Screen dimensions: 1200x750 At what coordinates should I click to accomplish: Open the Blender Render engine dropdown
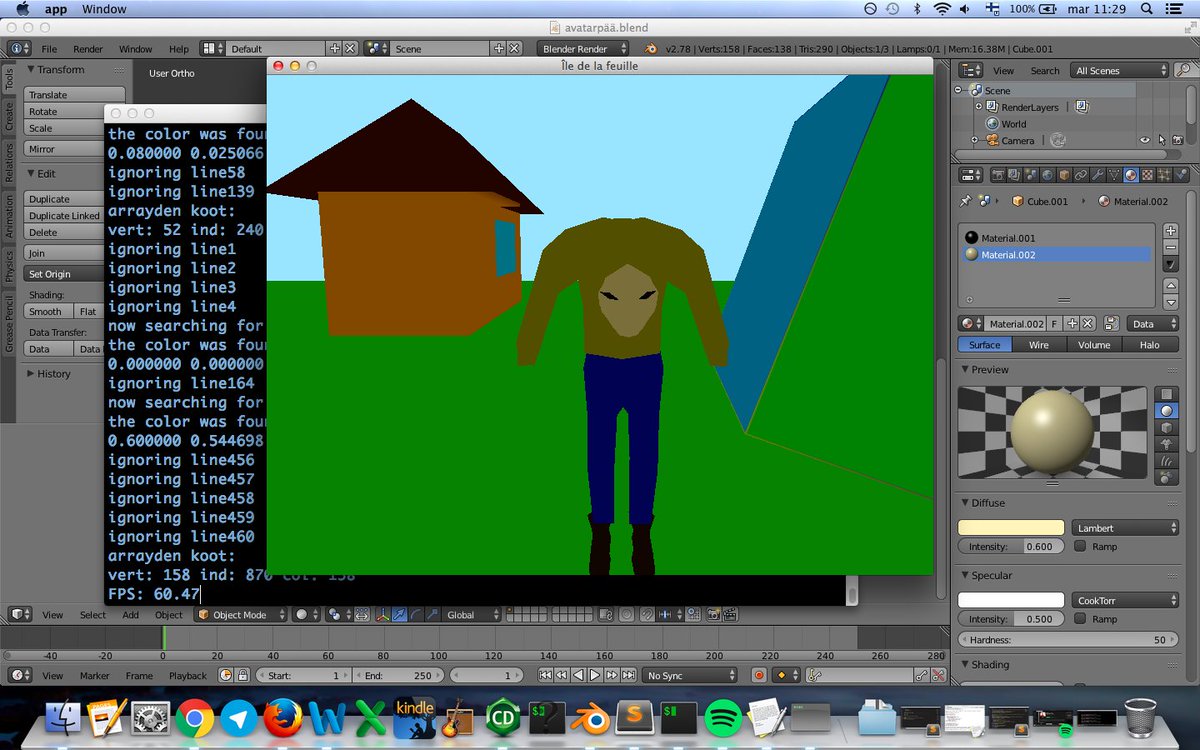[x=584, y=48]
